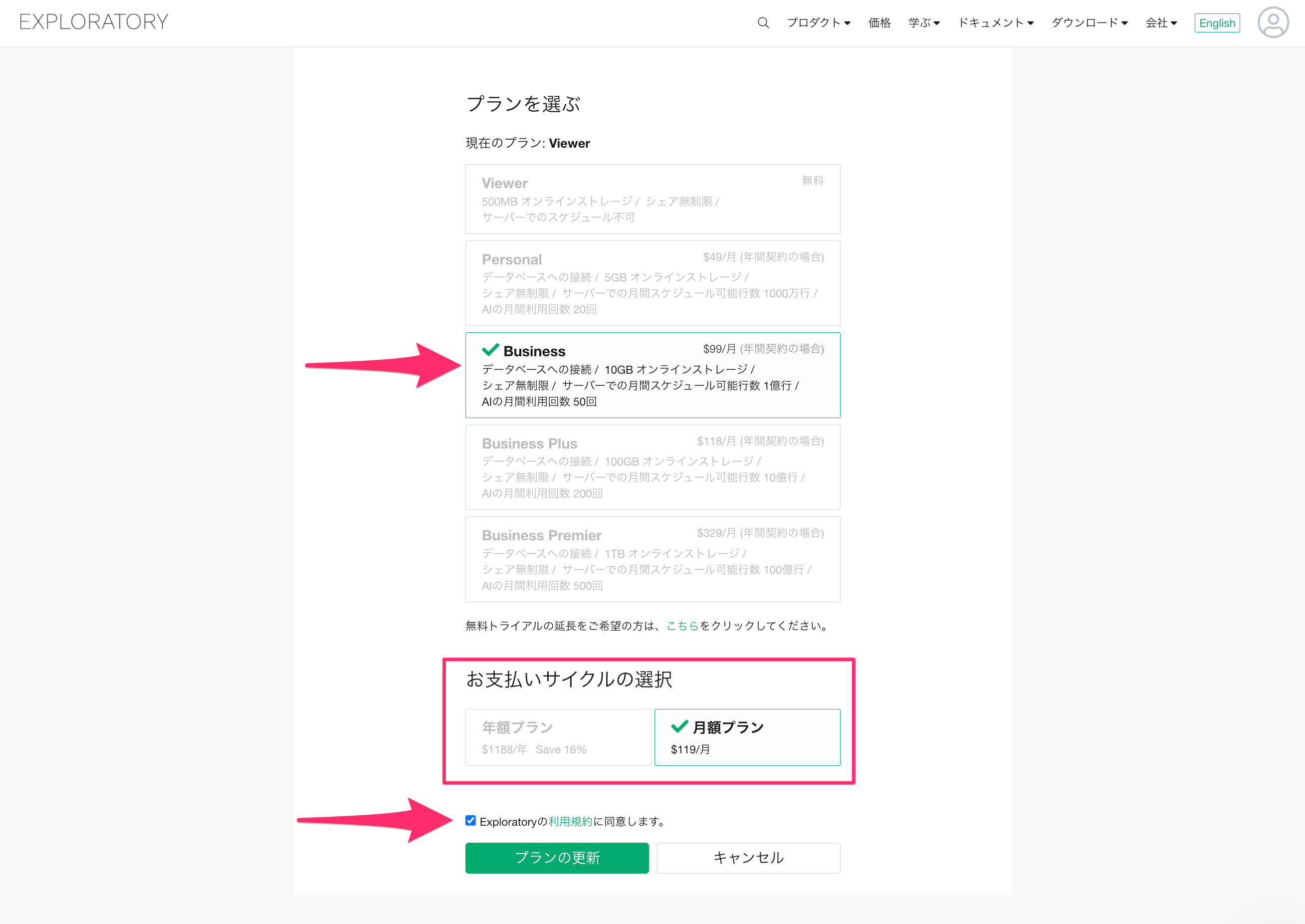Screen dimensions: 1305x924
Task: Choose the Personal plan card
Action: [652, 283]
